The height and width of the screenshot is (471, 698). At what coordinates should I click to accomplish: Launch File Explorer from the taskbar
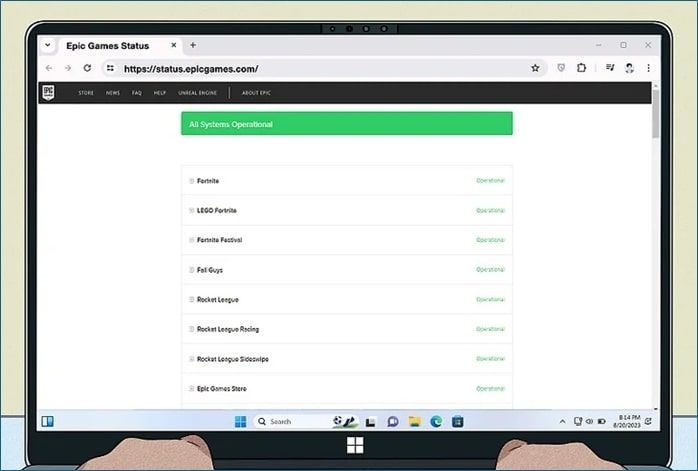(x=414, y=422)
